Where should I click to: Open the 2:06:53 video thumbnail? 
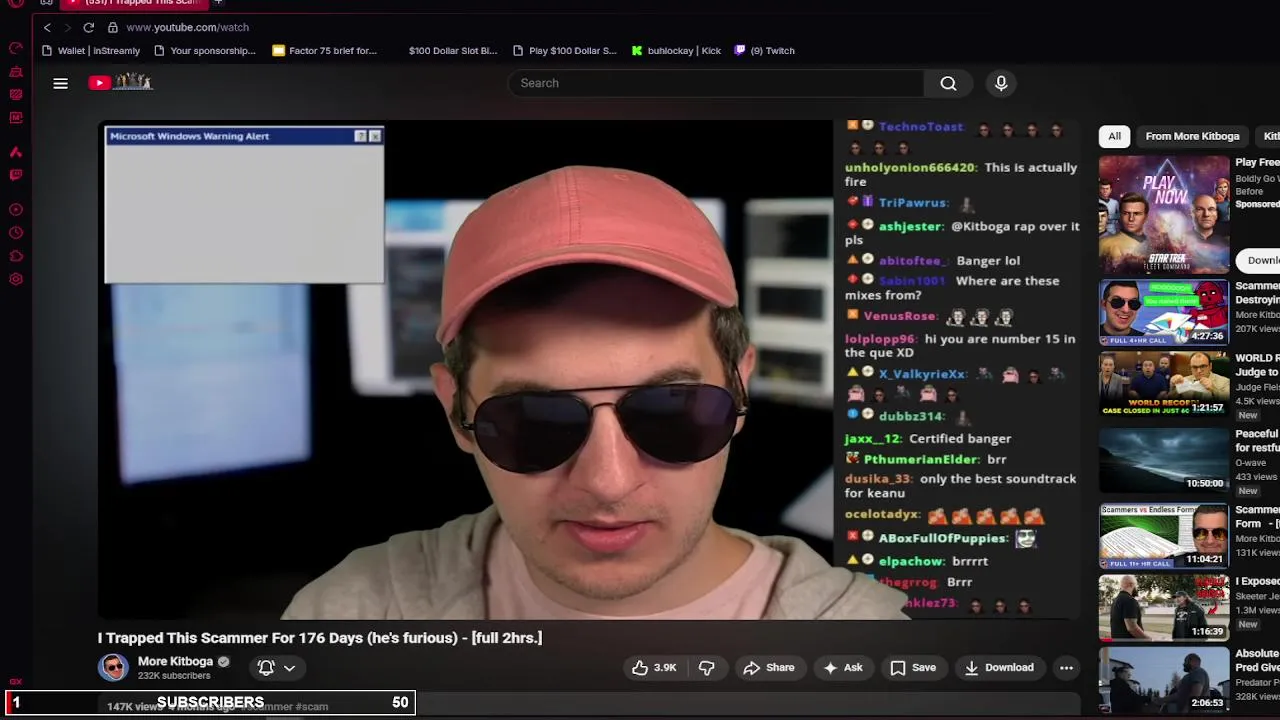(1164, 679)
